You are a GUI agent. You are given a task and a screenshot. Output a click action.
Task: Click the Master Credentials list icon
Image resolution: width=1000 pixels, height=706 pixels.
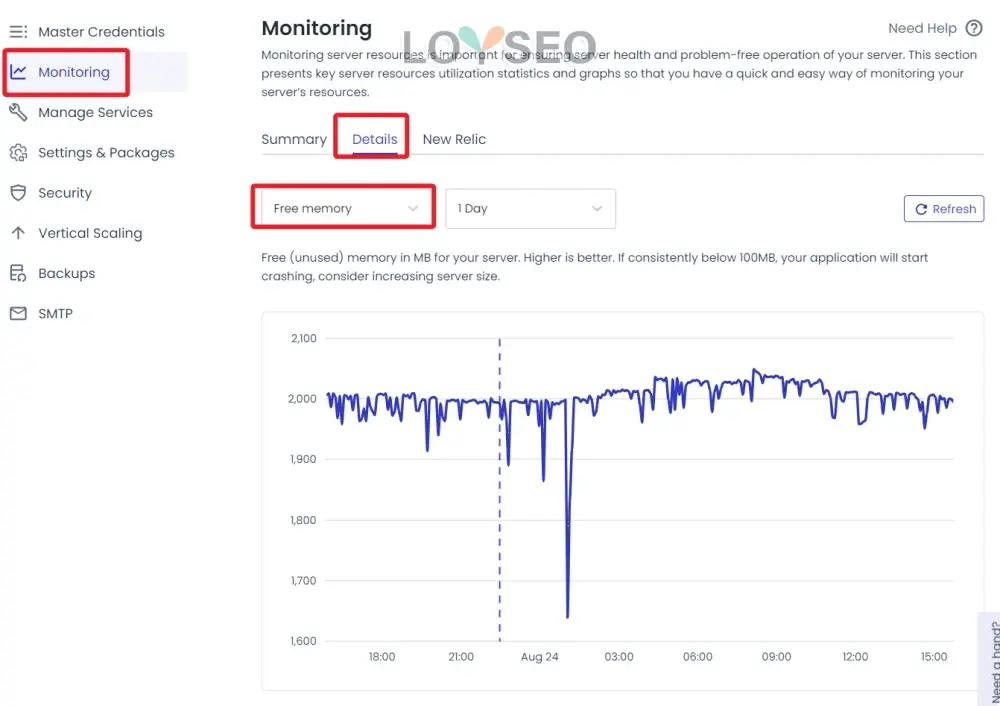pyautogui.click(x=18, y=31)
